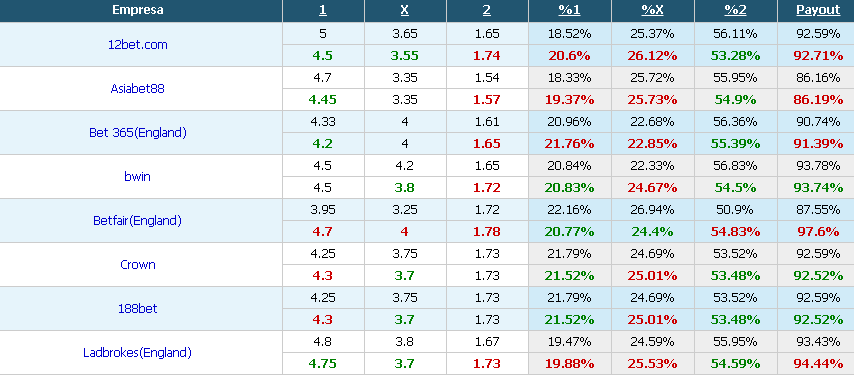854x375 pixels.
Task: Sort by the Payout column header
Action: [818, 10]
